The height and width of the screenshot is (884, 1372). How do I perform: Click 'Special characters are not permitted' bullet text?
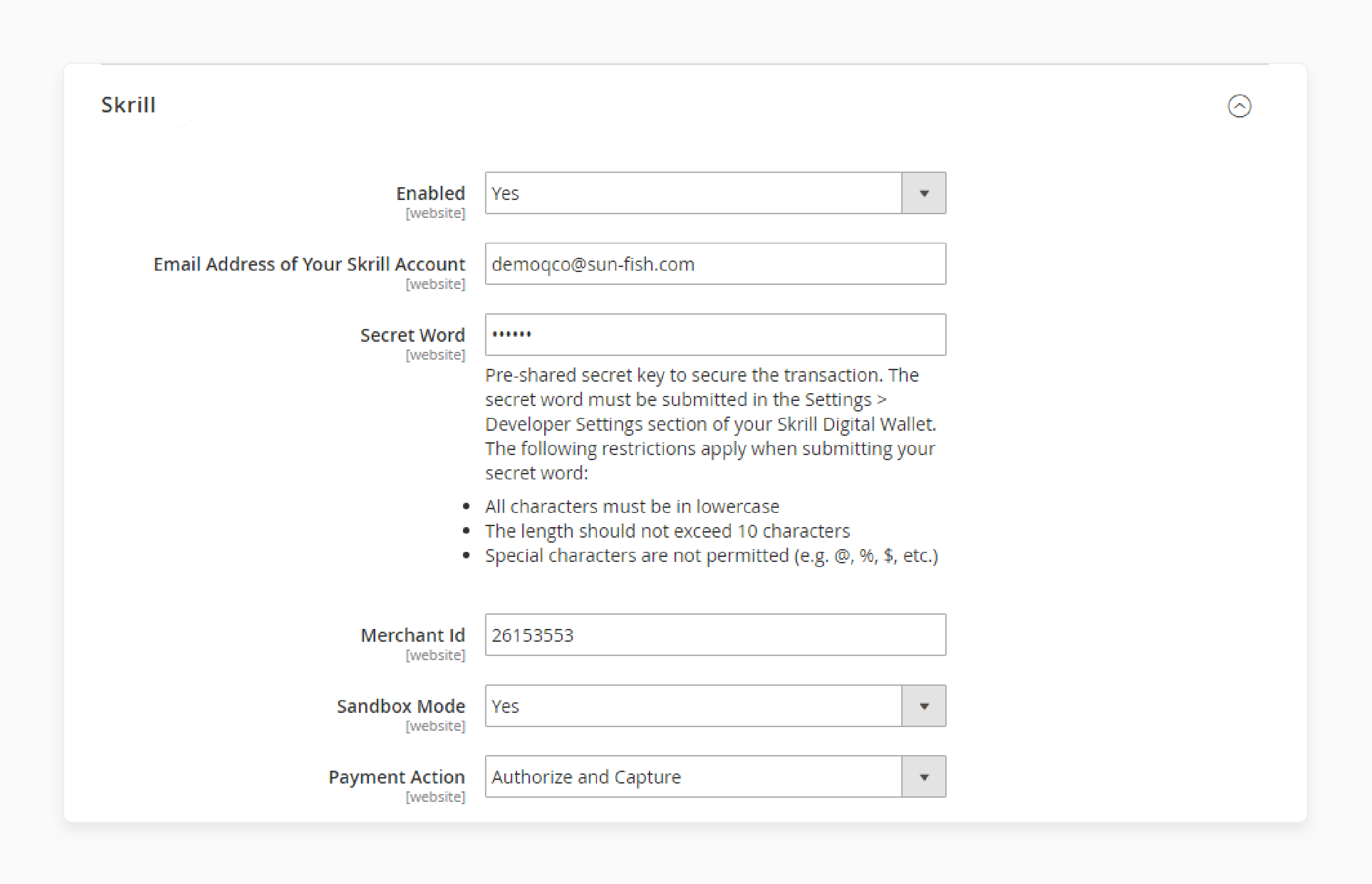click(711, 556)
